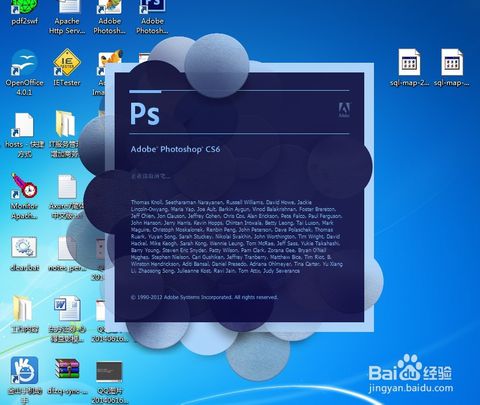Select the pdf2swf desktop shortcut
Screen dimensions: 480x405
pyautogui.click(x=24, y=13)
